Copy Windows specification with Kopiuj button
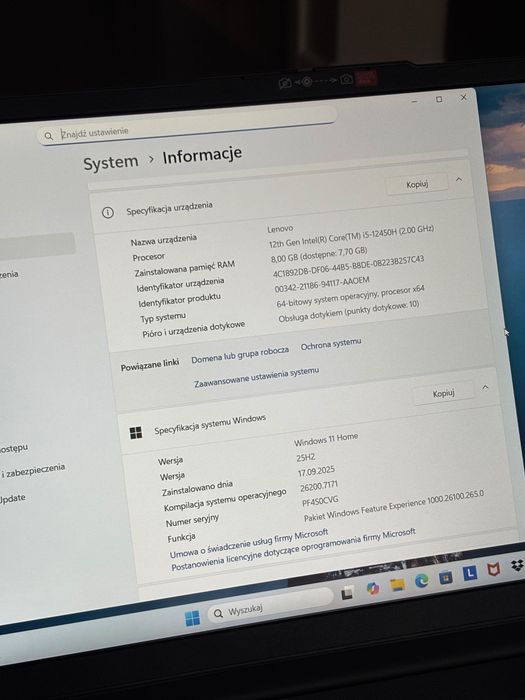 (443, 394)
